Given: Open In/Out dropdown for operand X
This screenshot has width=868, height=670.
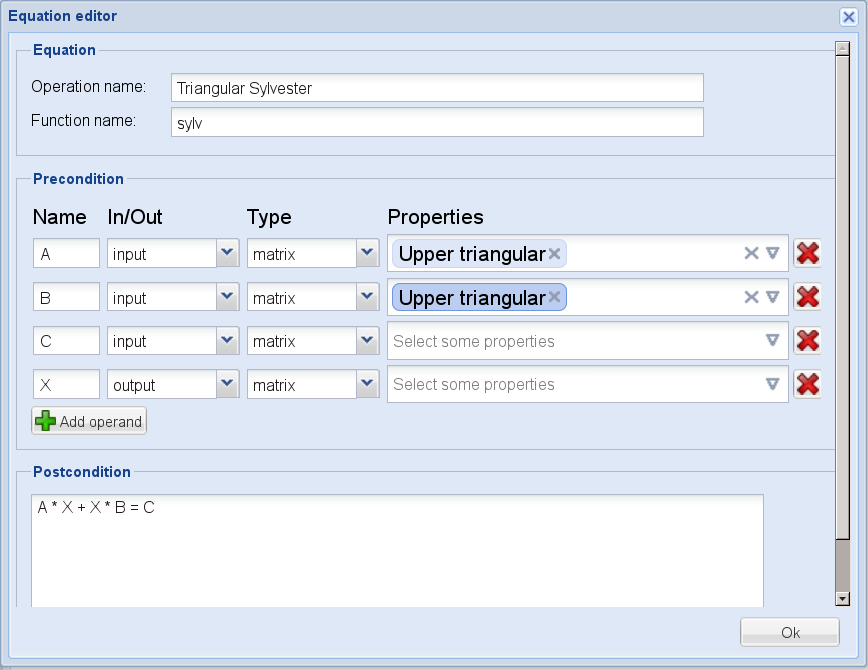Looking at the screenshot, I should click(x=228, y=384).
